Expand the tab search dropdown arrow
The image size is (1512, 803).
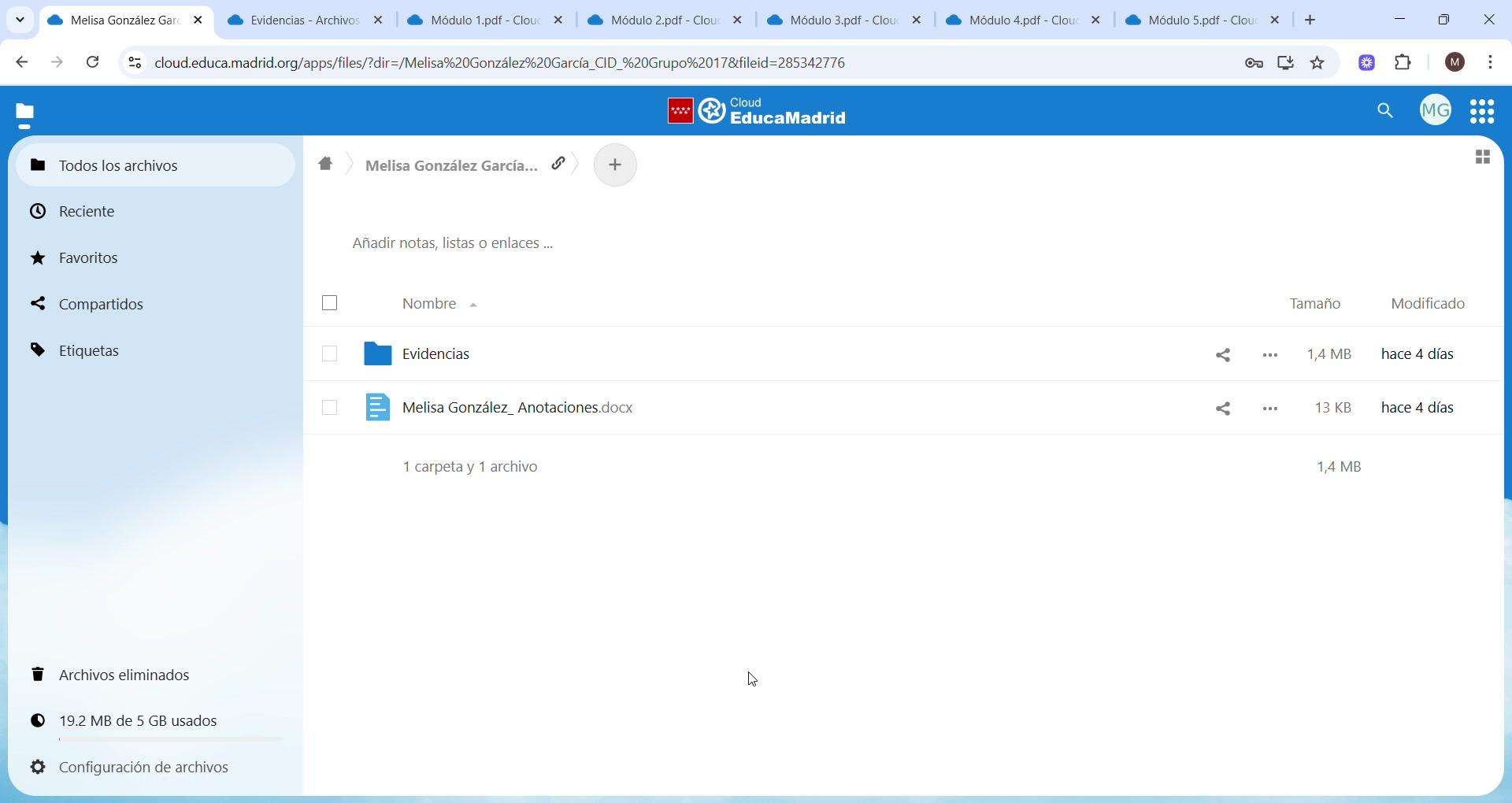point(20,20)
